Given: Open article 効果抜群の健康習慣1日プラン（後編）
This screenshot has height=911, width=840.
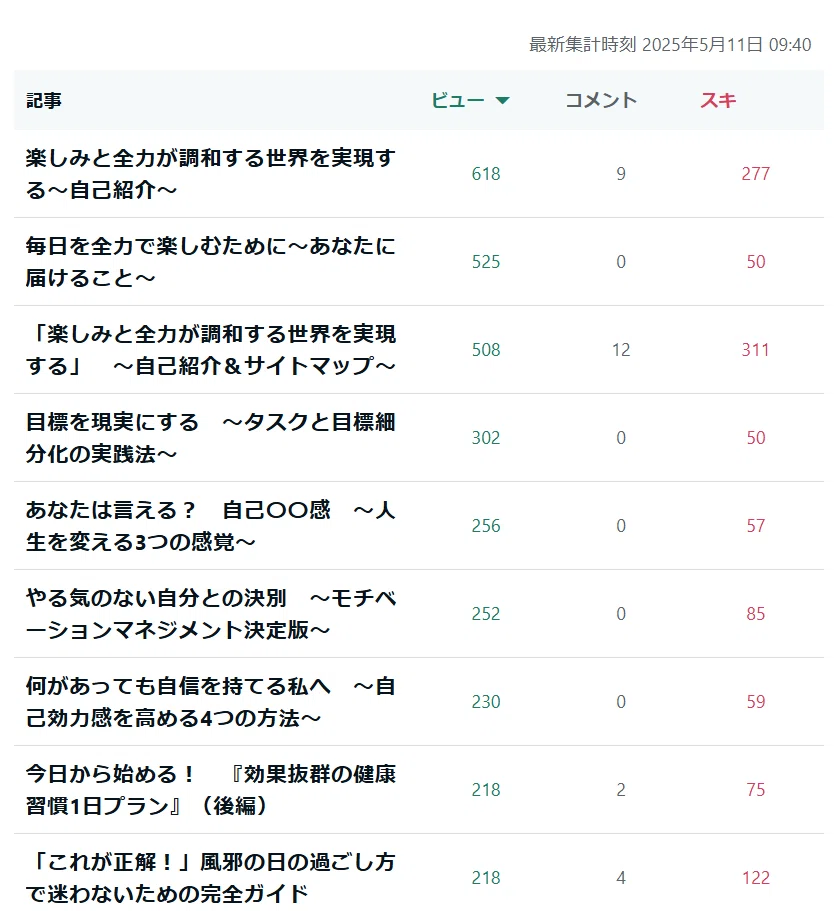Looking at the screenshot, I should (x=210, y=790).
